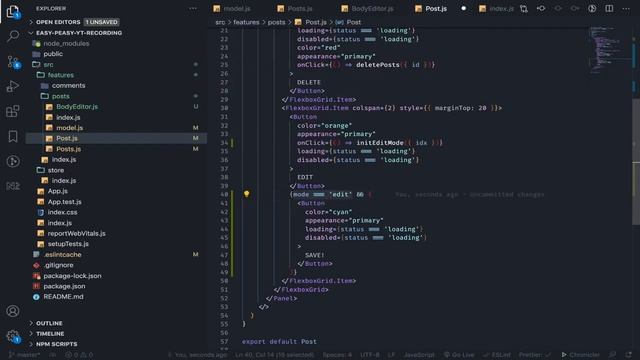The width and height of the screenshot is (640, 360).
Task: Open BodyEditor.js in the file tree
Action: click(77, 107)
